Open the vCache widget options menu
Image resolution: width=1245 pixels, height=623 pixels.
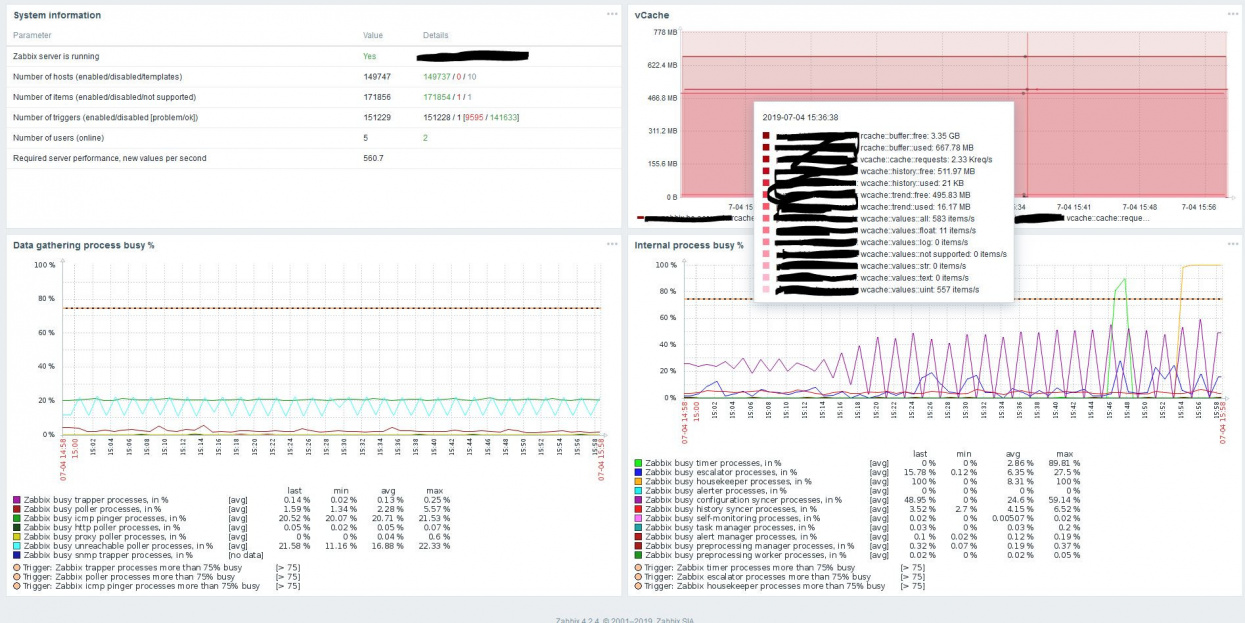coord(1233,14)
